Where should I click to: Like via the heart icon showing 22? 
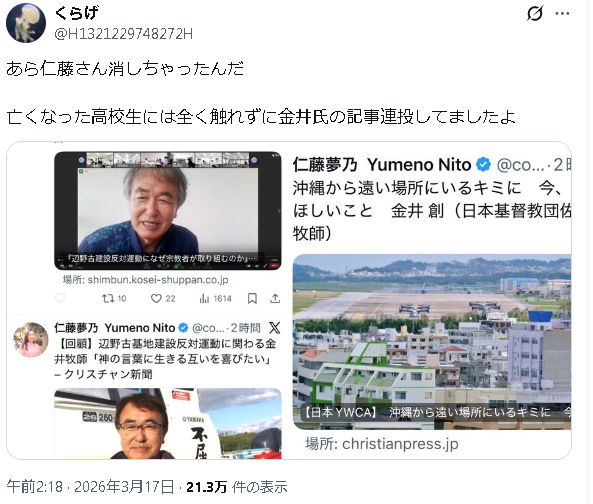point(163,299)
